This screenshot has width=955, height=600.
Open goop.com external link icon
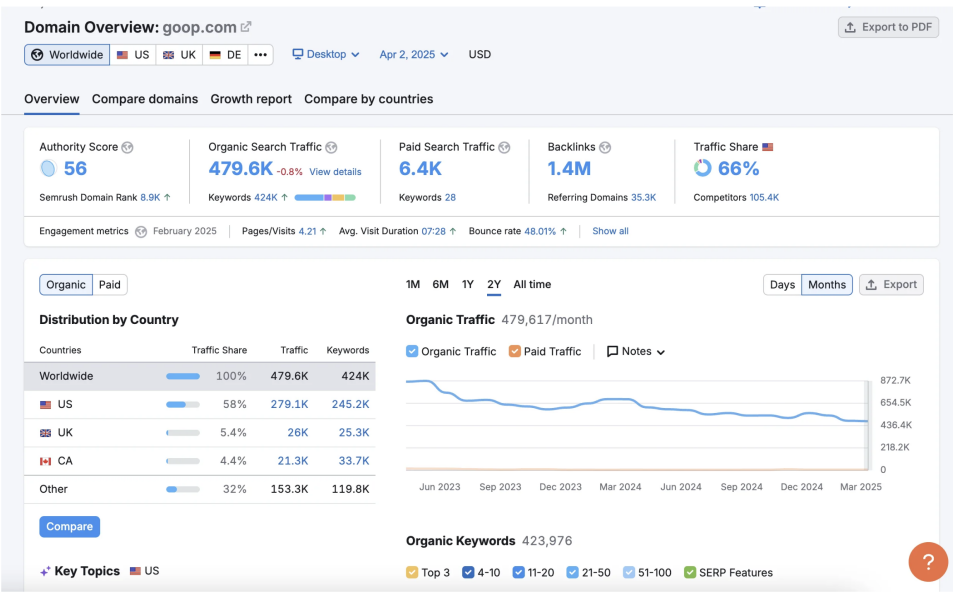click(246, 27)
